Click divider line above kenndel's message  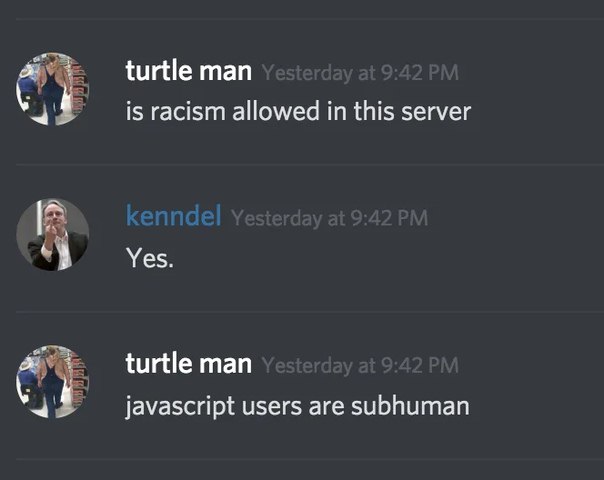pos(310,164)
